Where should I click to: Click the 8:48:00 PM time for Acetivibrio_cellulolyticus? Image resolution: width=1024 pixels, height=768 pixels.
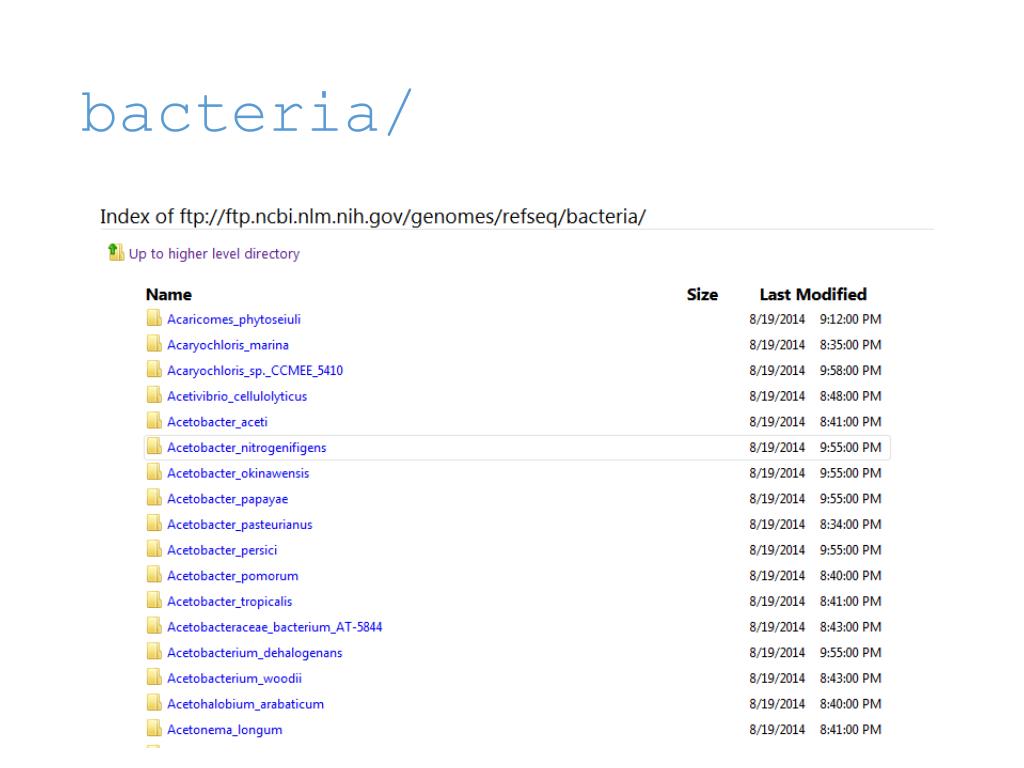point(850,396)
